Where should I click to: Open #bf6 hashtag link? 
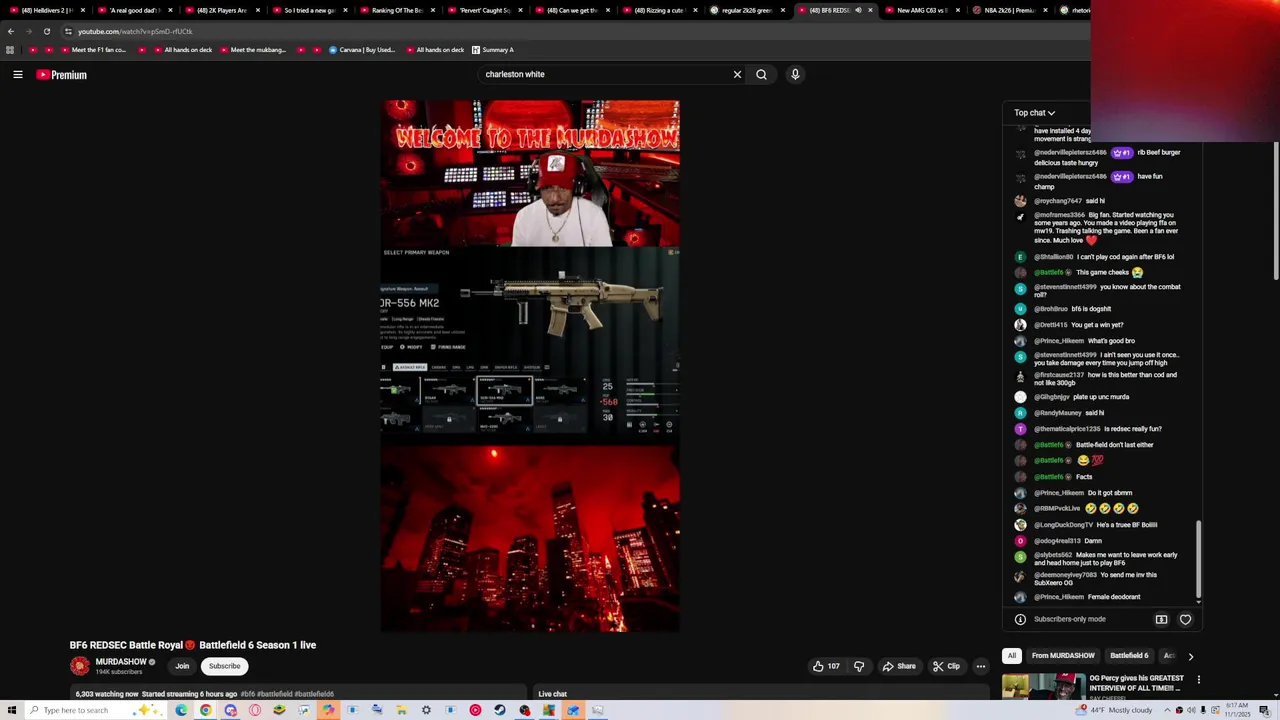247,694
